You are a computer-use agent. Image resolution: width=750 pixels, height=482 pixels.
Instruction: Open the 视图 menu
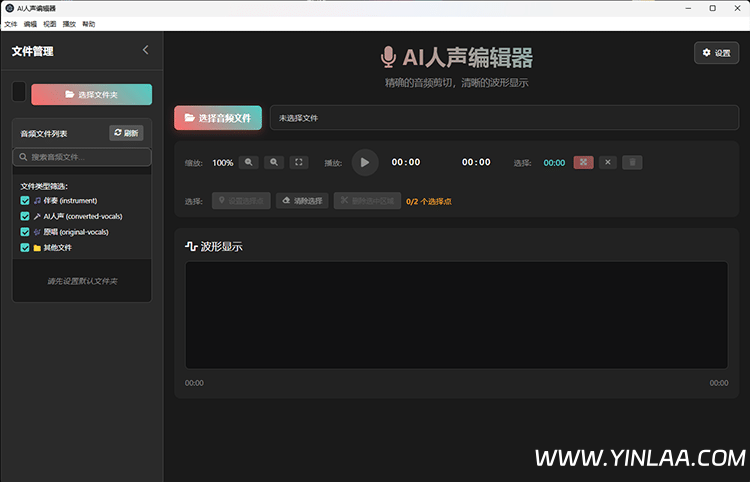point(50,24)
